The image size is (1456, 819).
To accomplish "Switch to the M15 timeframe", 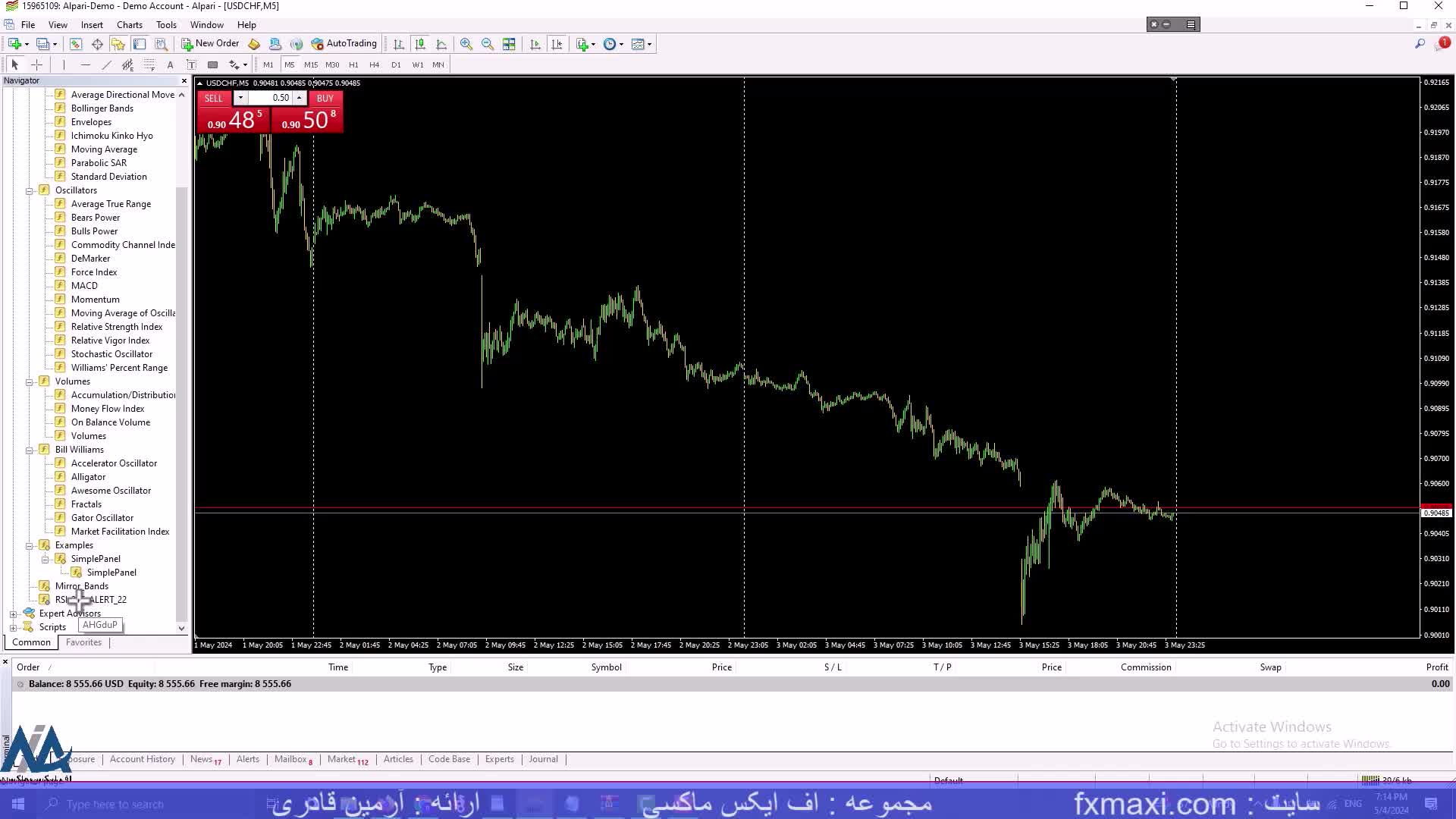I will [311, 64].
